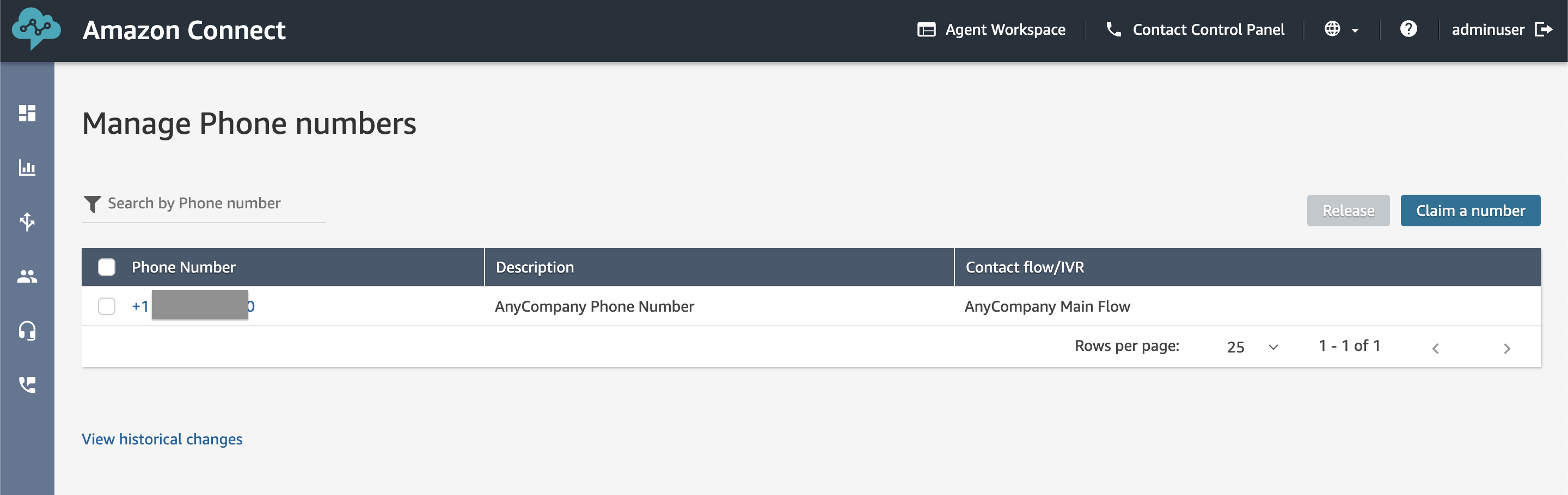Viewport: 1568px width, 495px height.
Task: Open Agent Workspace from header
Action: click(991, 30)
